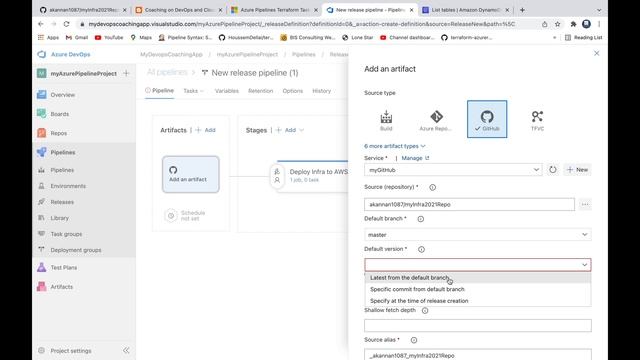Show info for Source (repository)
The height and width of the screenshot is (360, 640).
pyautogui.click(x=432, y=187)
